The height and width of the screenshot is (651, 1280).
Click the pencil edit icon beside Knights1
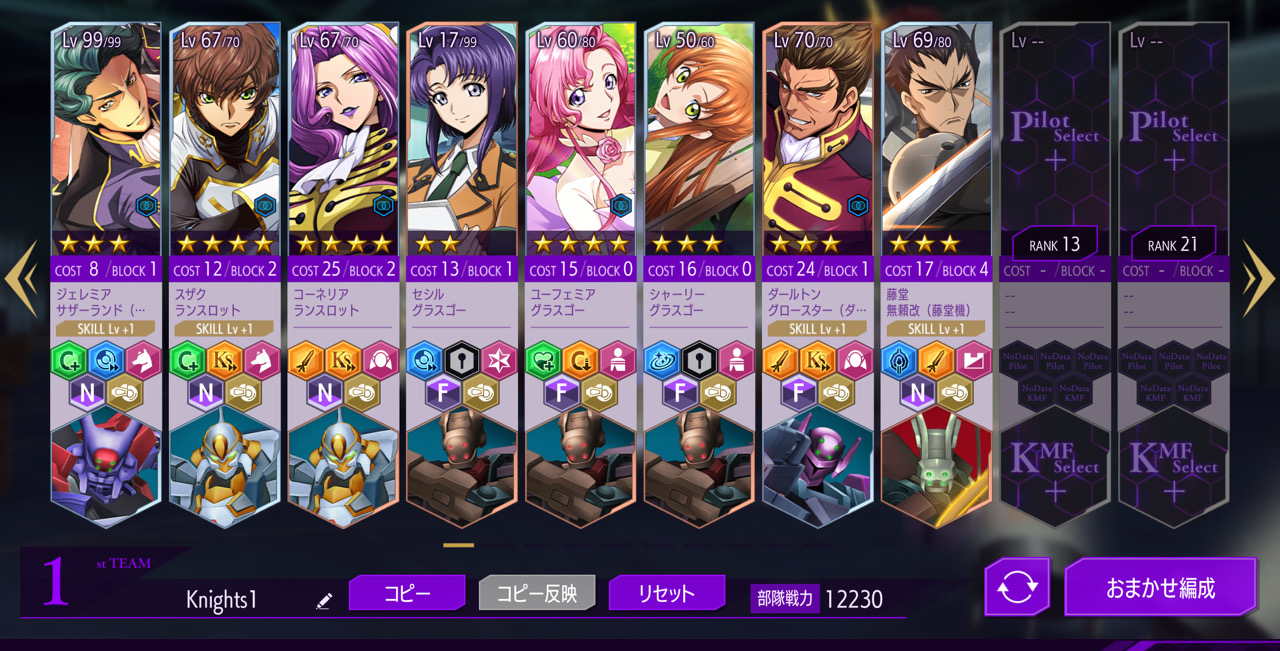click(x=323, y=601)
